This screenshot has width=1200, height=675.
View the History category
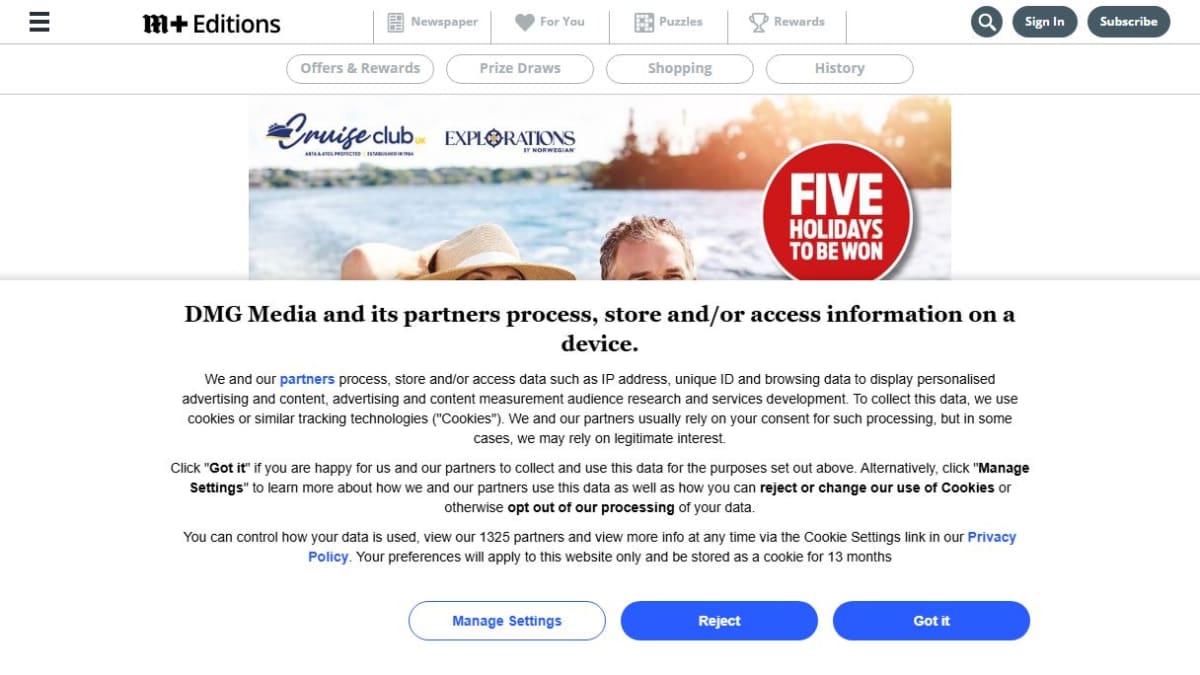pos(840,69)
